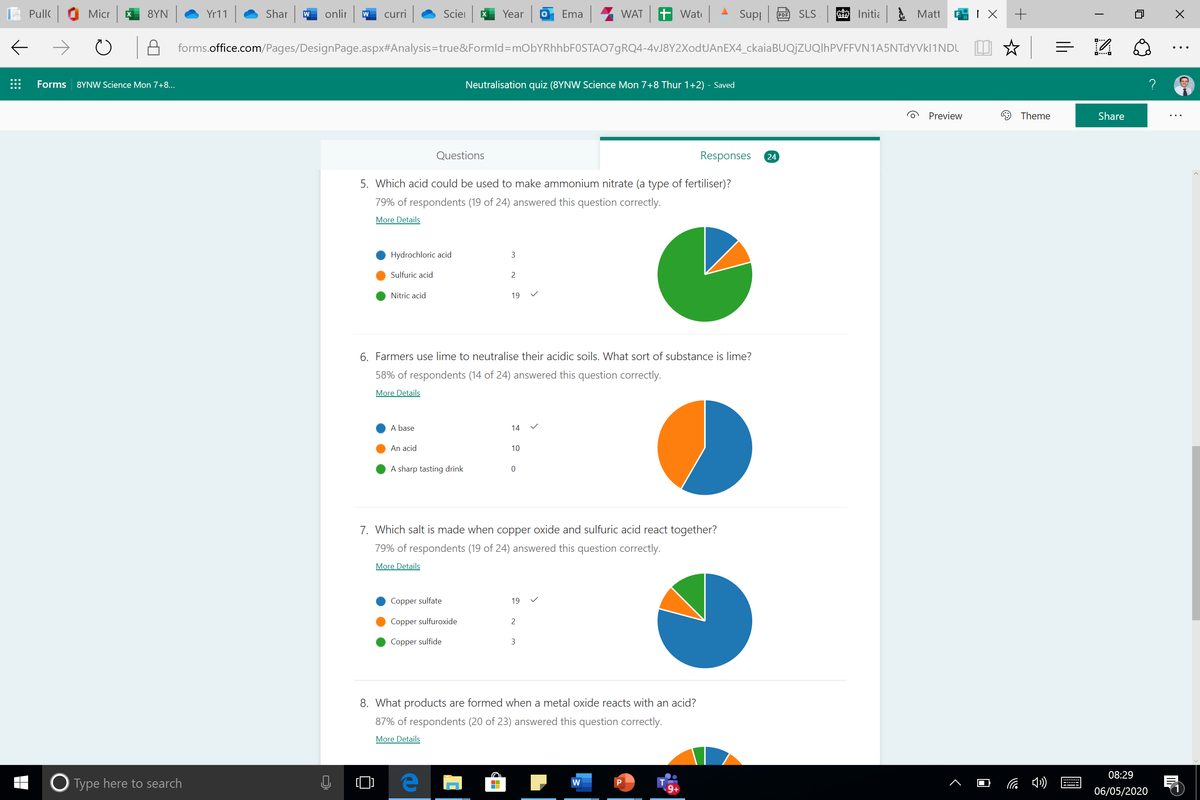Switch to the WAT browser tab

[620, 15]
